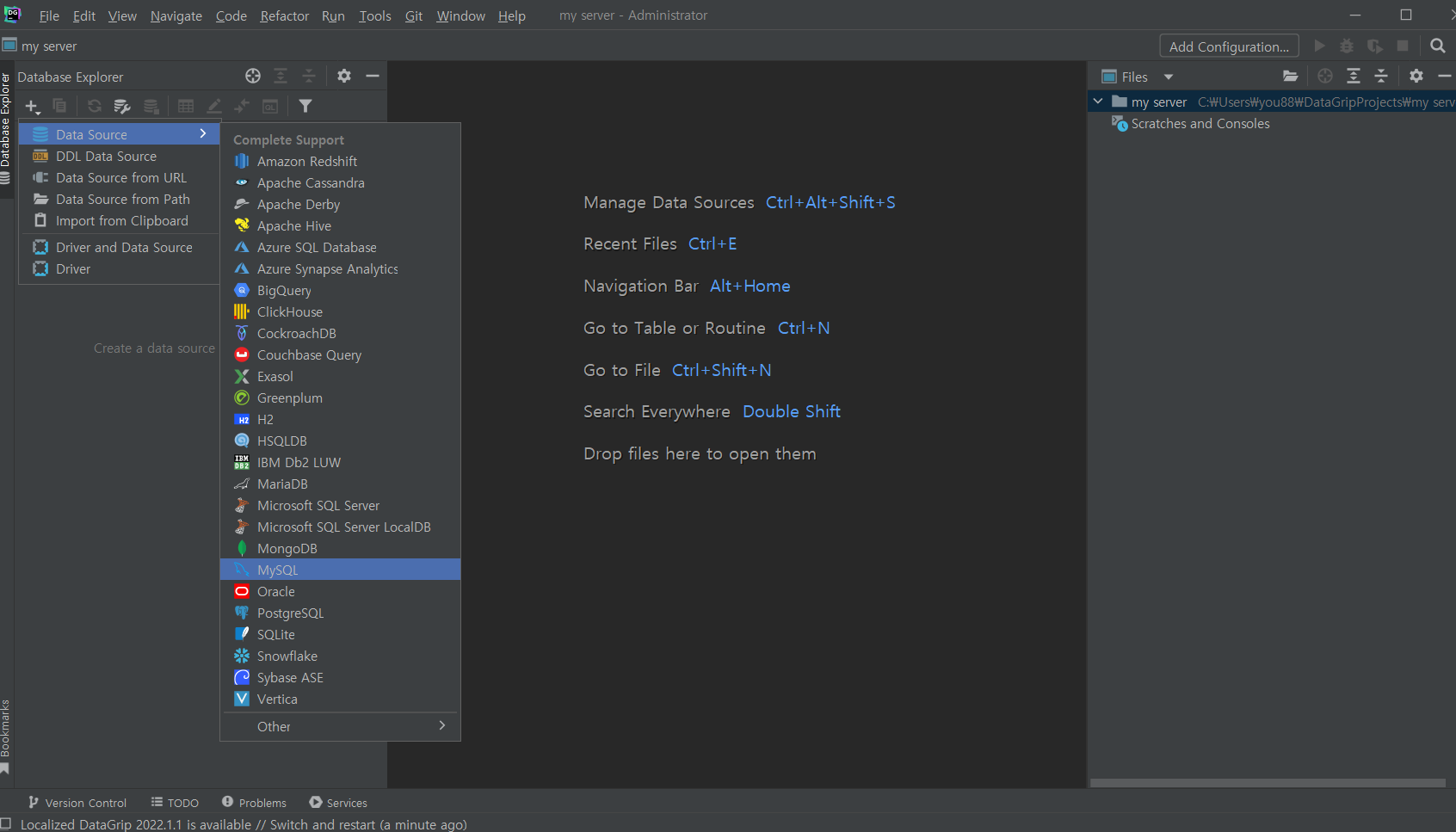This screenshot has width=1456, height=832.
Task: Click the Debug bug icon
Action: tap(1347, 46)
